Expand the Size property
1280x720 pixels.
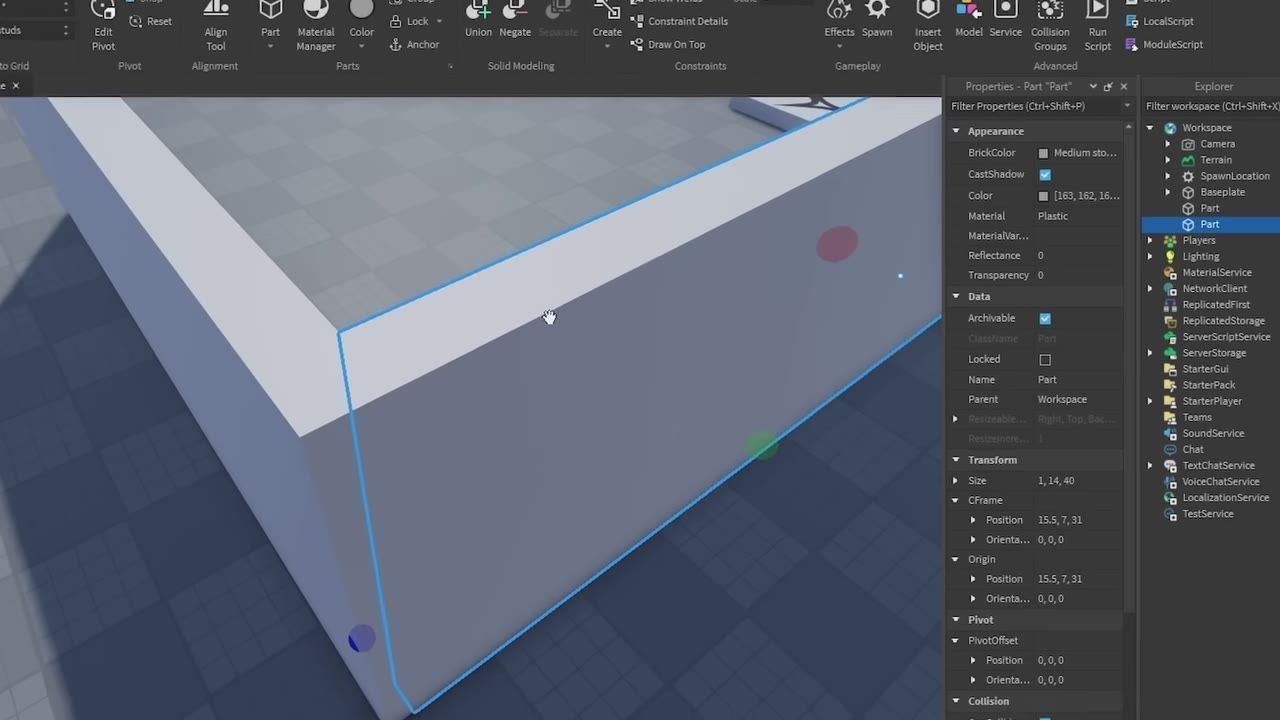(956, 481)
